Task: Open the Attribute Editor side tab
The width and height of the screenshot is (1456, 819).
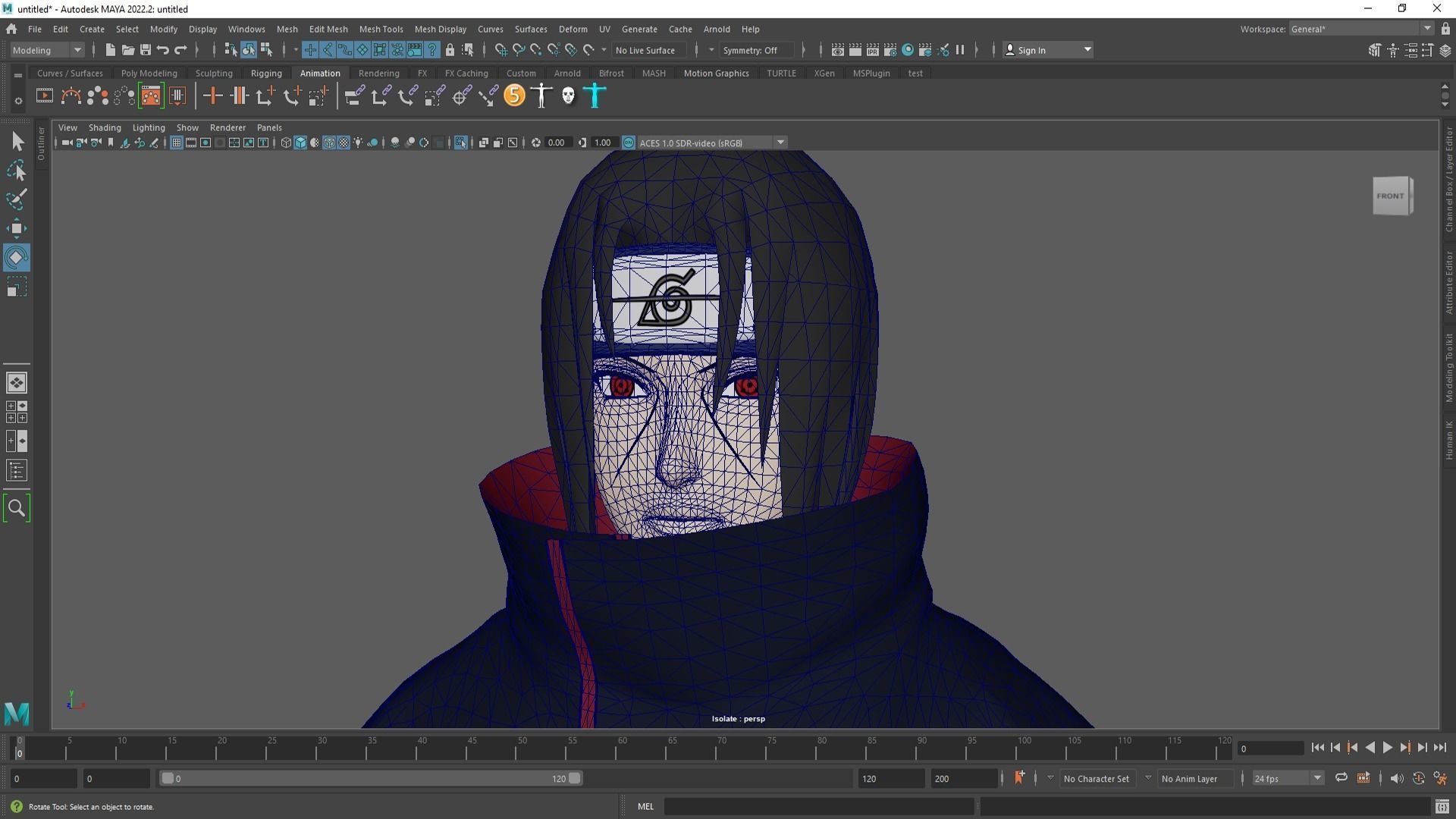Action: pos(1448,283)
